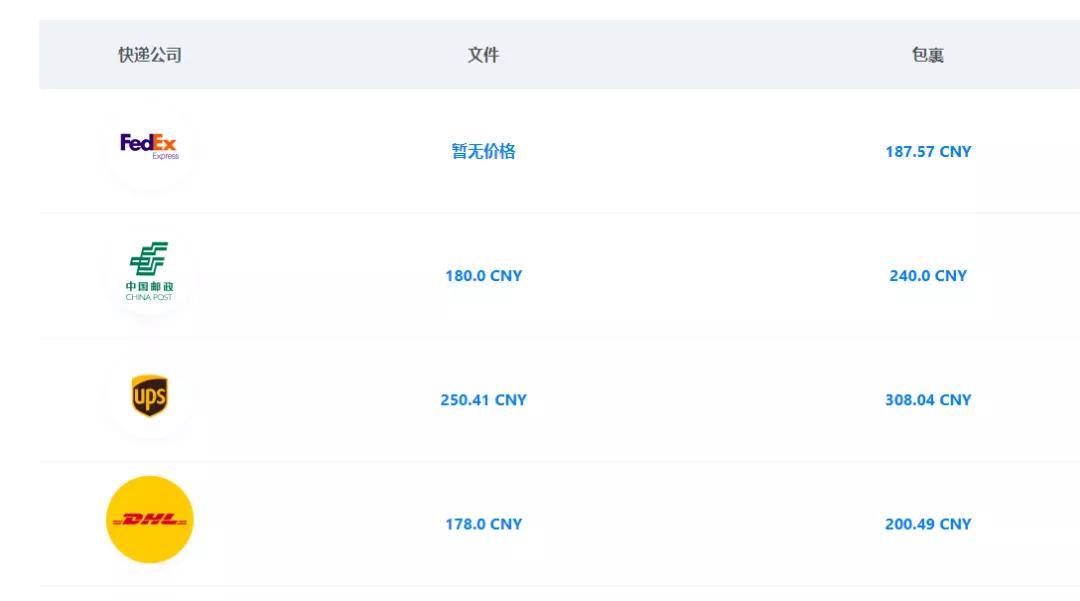The image size is (1080, 601).
Task: Highlight the China Post table row
Action: 700,276
